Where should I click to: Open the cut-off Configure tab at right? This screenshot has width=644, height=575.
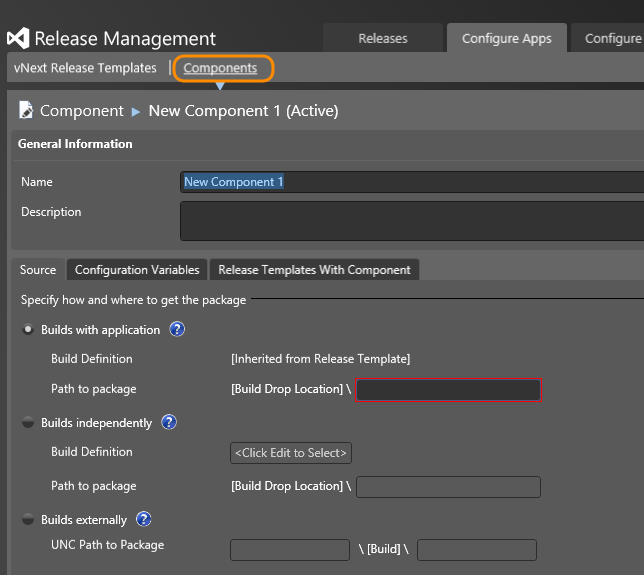click(609, 38)
